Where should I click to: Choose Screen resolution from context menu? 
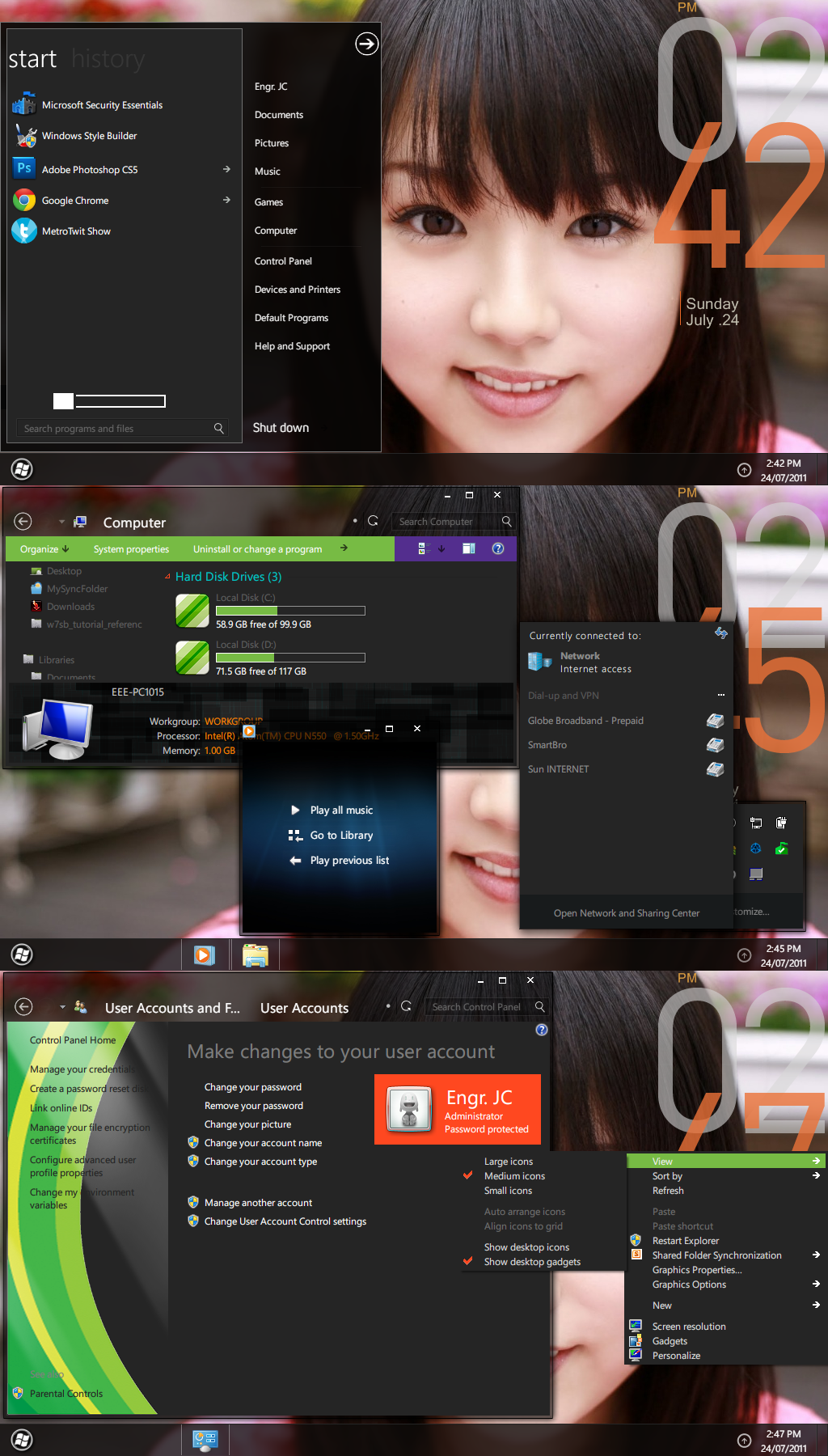689,1327
